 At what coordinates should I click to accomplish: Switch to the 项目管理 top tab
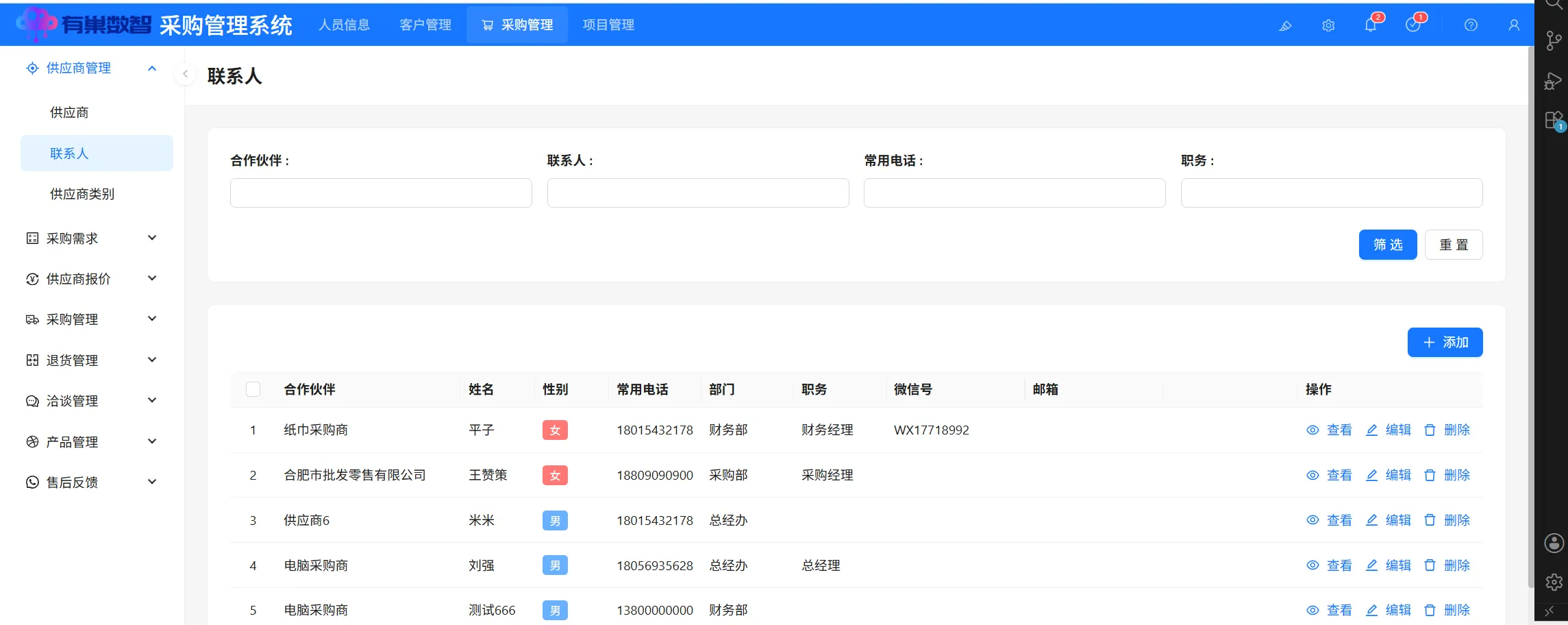tap(608, 25)
